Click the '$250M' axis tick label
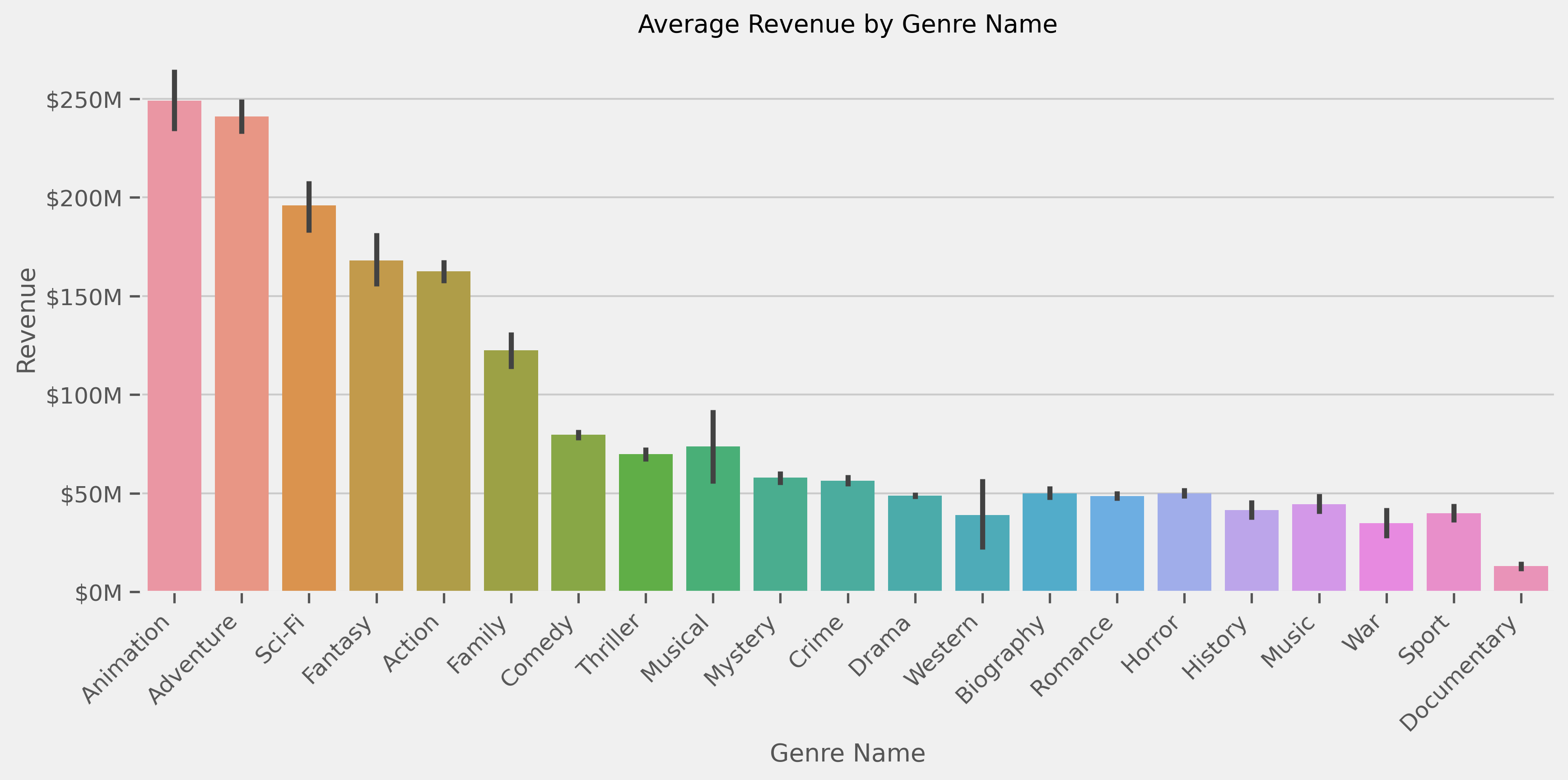The width and height of the screenshot is (1568, 780). pos(84,100)
